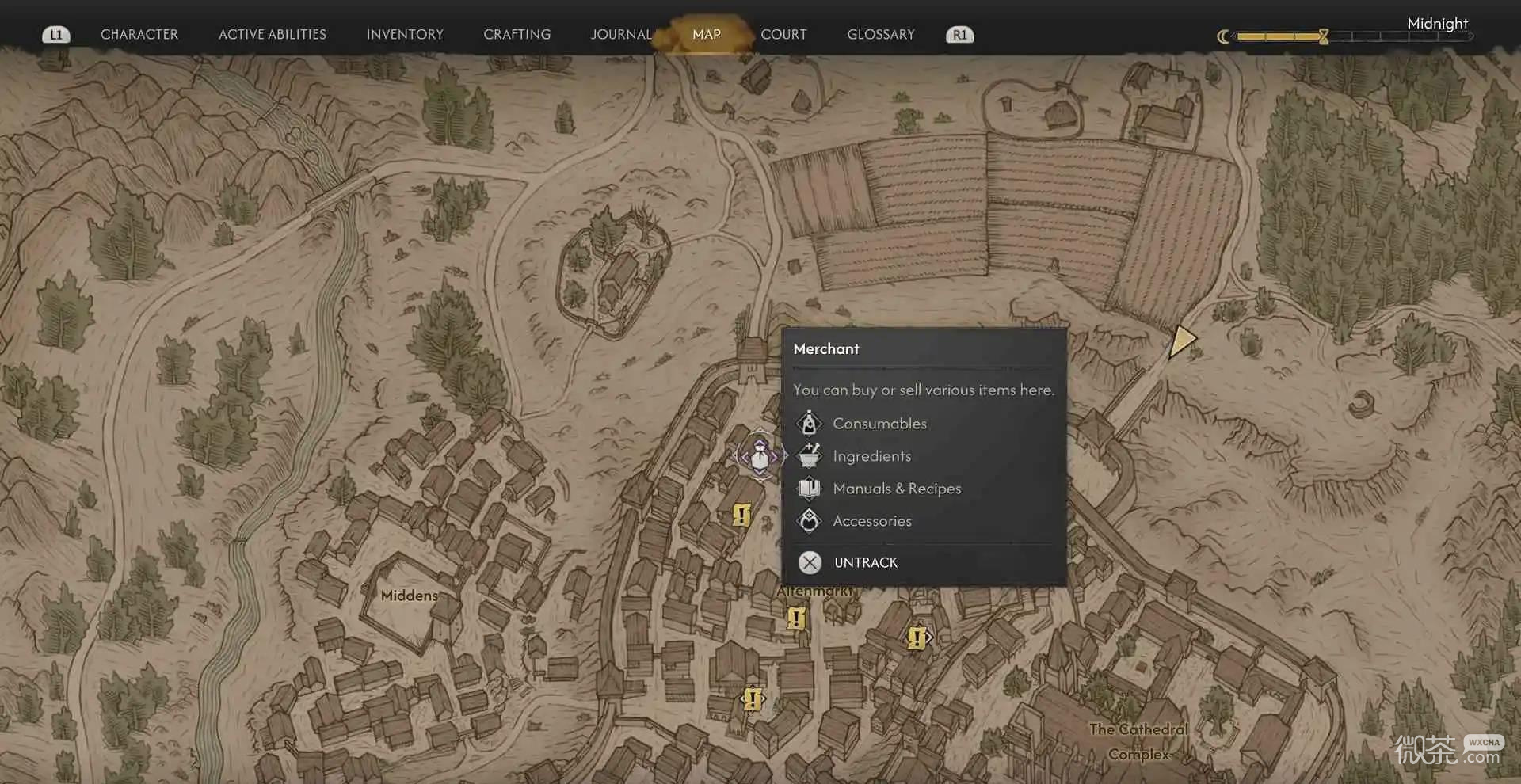
Task: Click the crescent moon time icon
Action: click(1224, 36)
